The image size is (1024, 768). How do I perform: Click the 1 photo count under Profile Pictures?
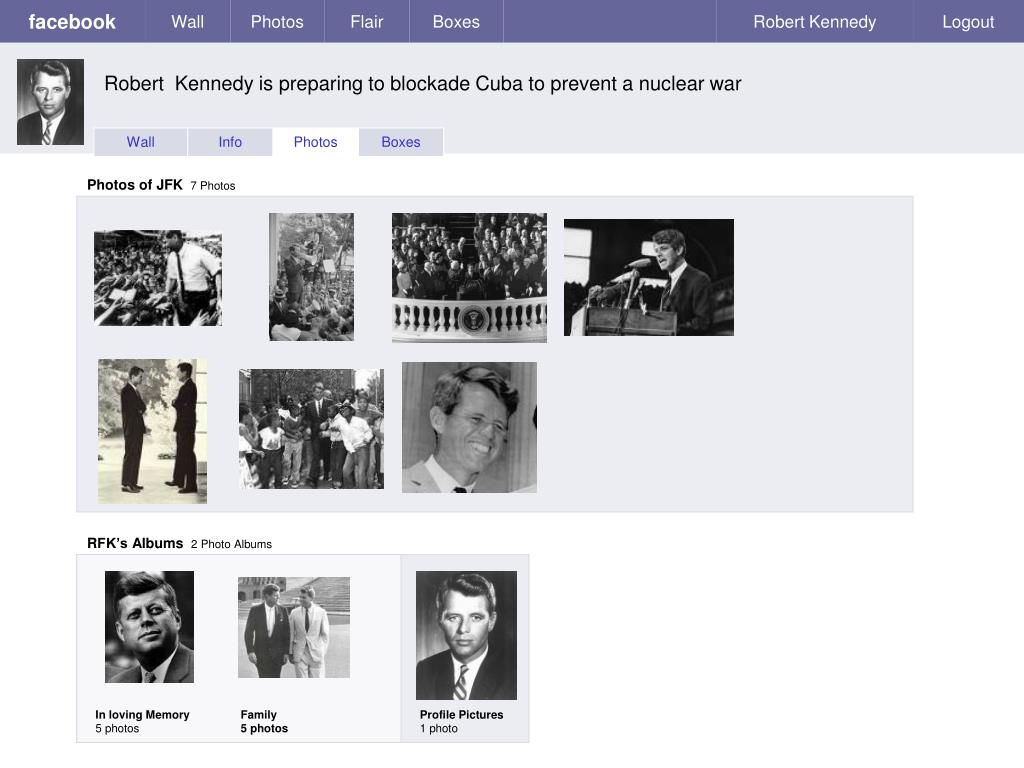[x=439, y=728]
